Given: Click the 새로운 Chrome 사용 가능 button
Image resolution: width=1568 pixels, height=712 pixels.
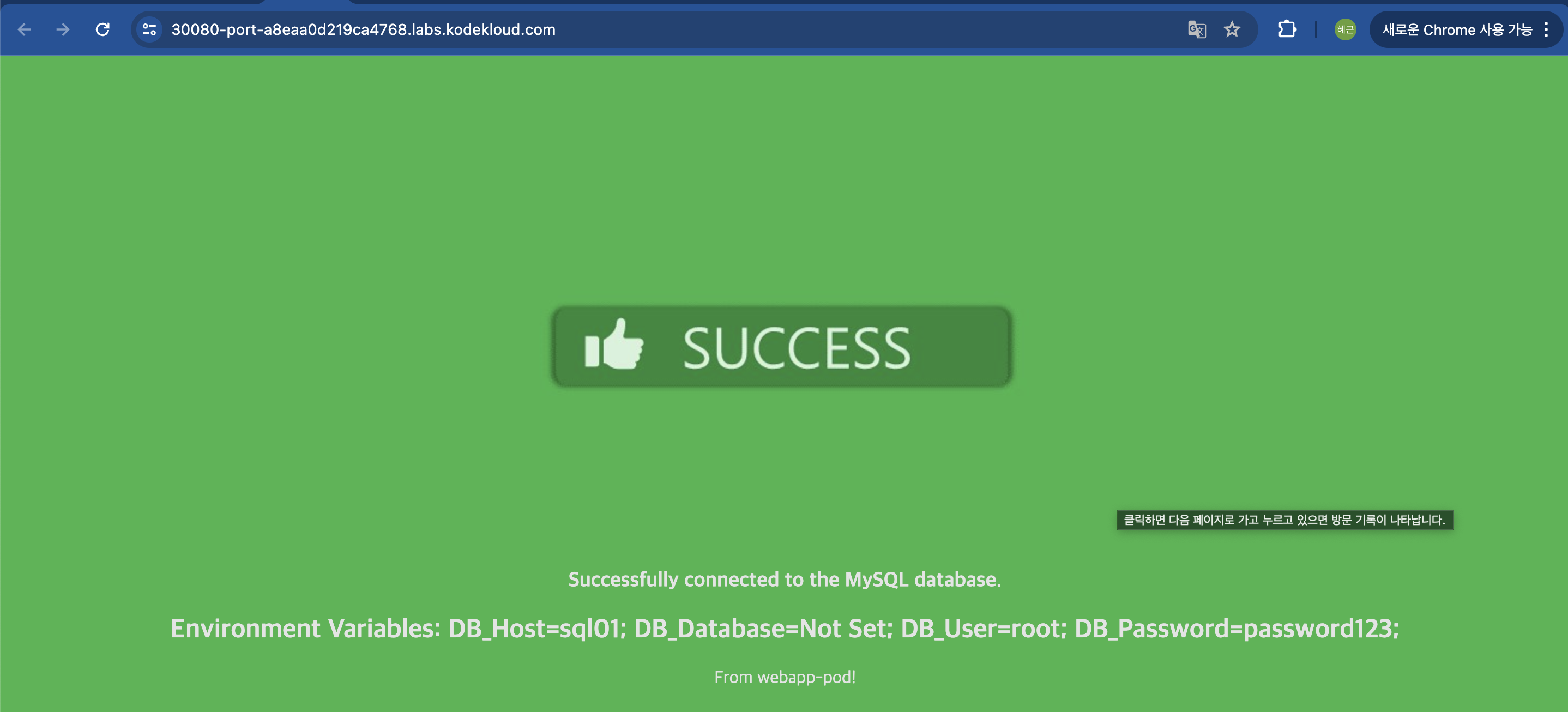Looking at the screenshot, I should pos(1456,29).
